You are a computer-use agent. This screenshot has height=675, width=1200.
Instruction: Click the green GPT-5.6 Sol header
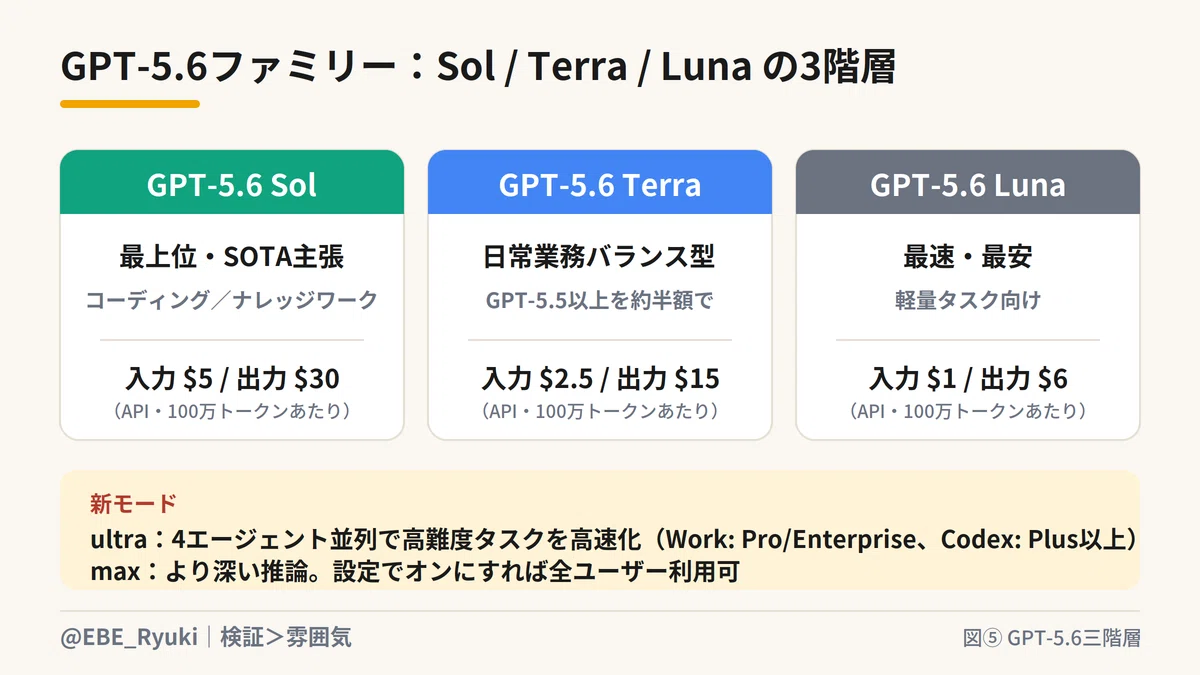click(232, 182)
